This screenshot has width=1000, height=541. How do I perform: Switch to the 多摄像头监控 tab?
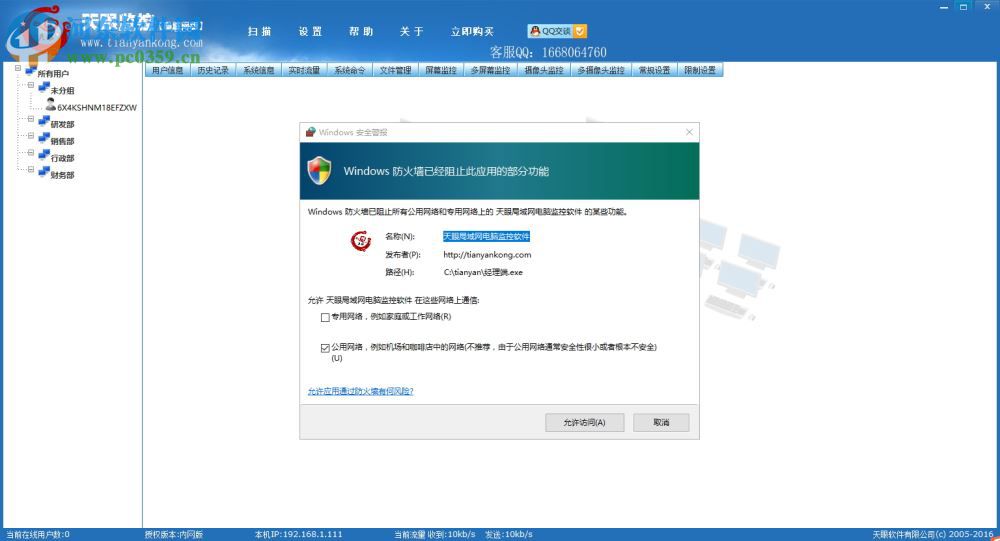coord(601,70)
